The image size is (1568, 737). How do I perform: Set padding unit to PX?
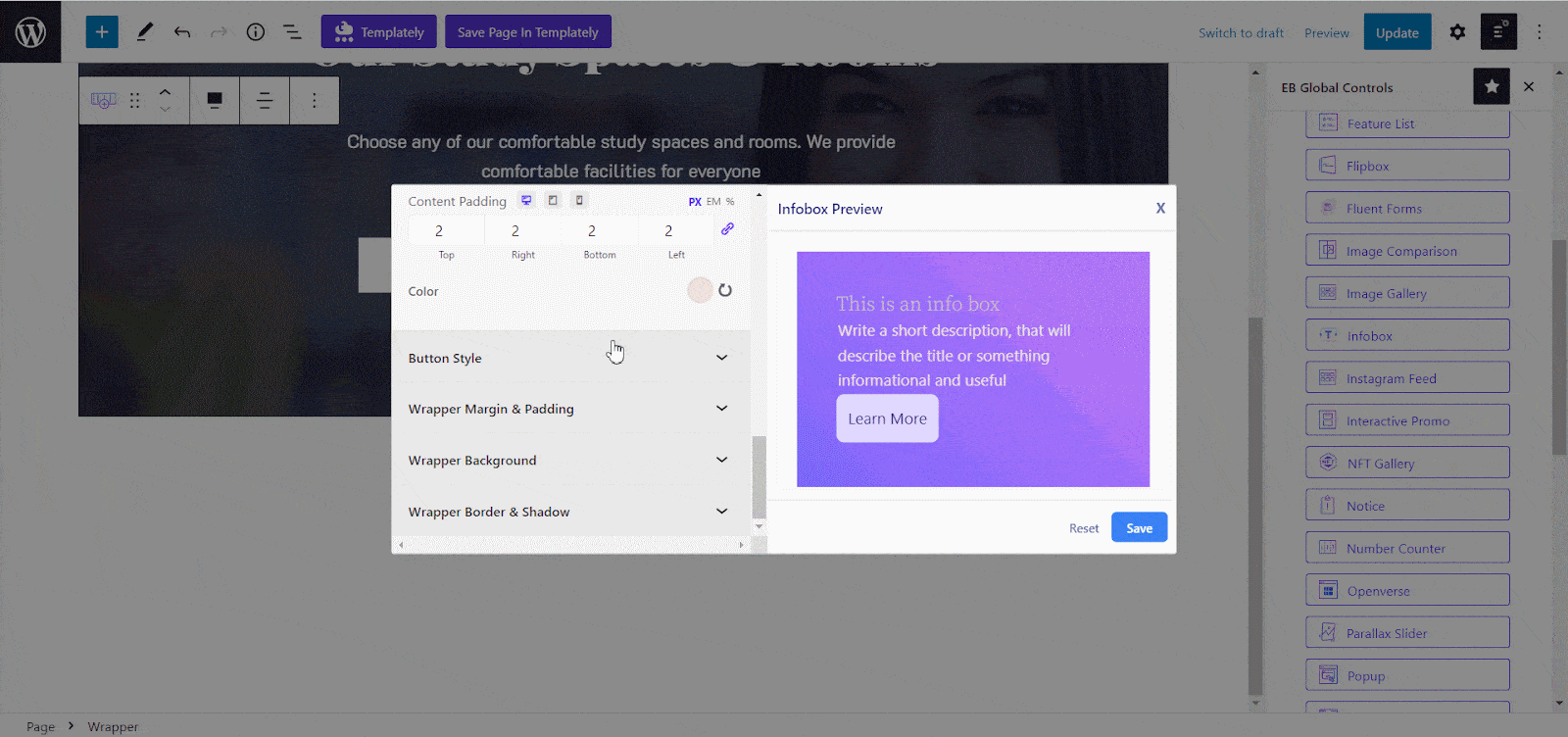click(695, 202)
